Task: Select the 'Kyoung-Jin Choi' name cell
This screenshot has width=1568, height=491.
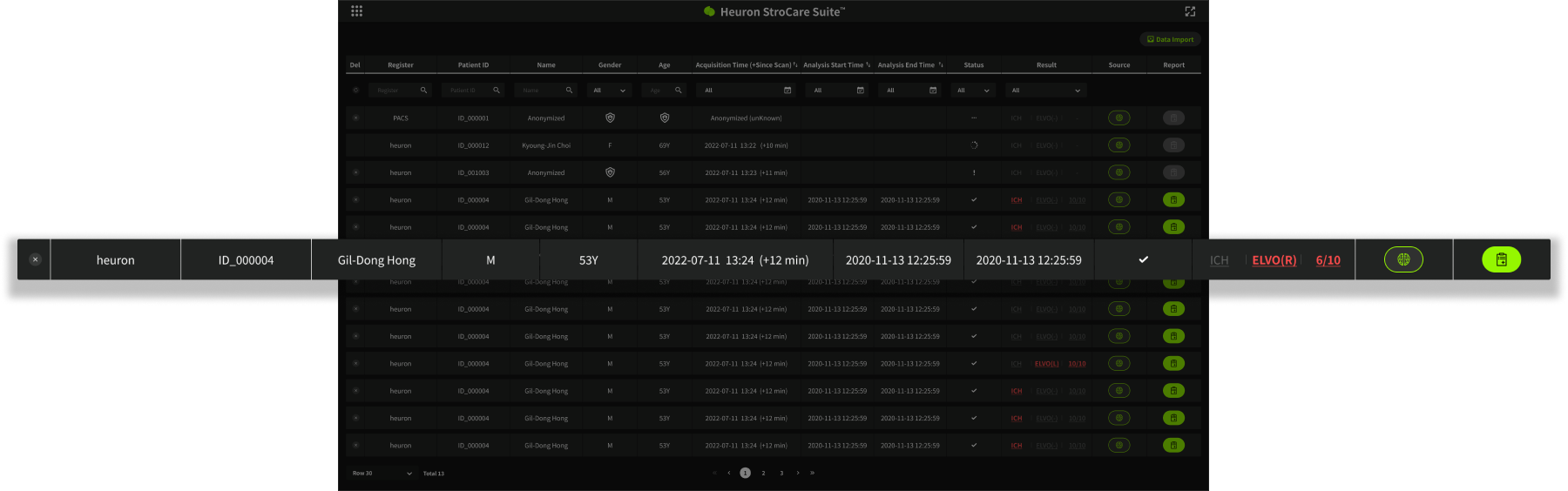Action: (546, 145)
